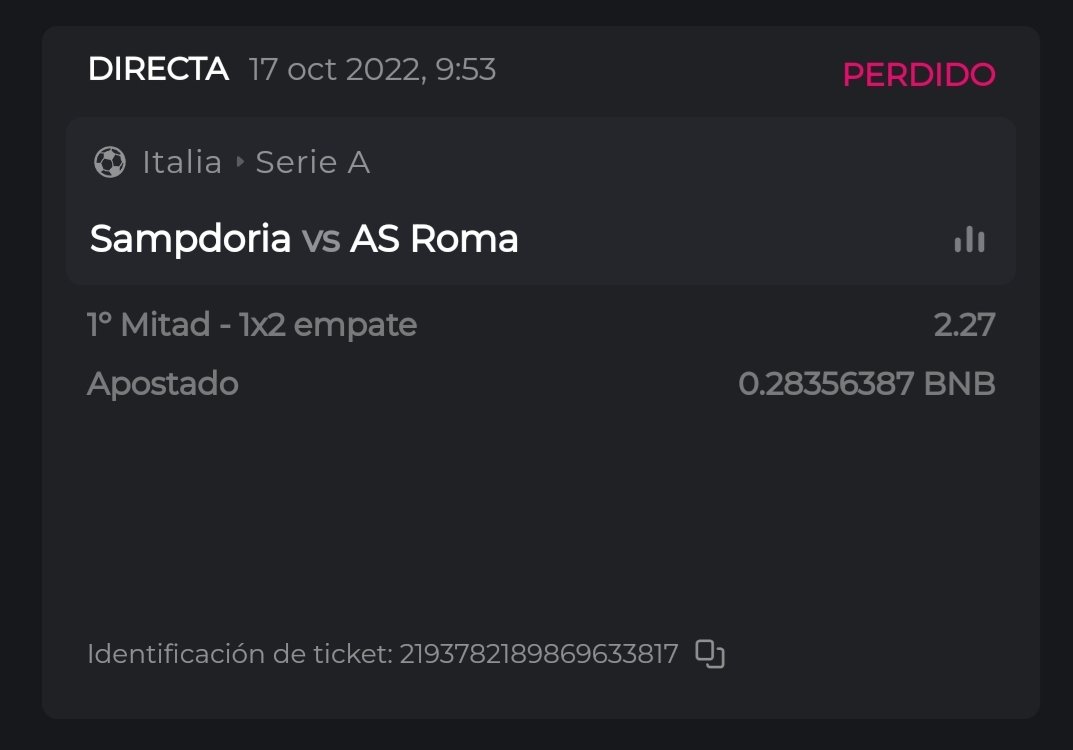The height and width of the screenshot is (750, 1073).
Task: Open the Serie A league link
Action: [x=313, y=162]
